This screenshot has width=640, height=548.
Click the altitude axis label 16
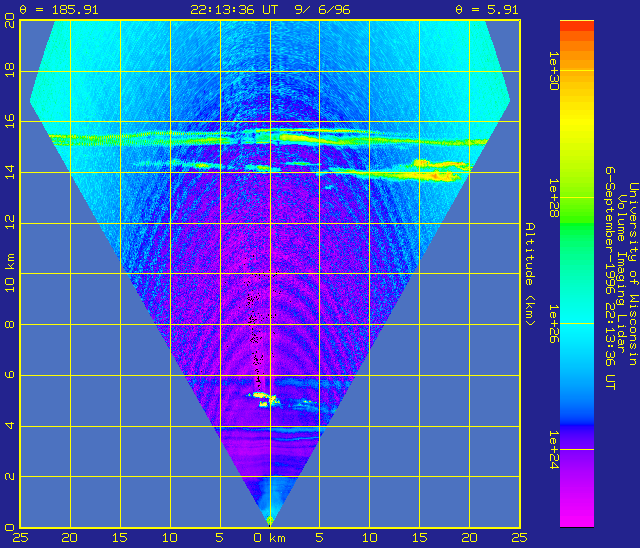pos(10,121)
